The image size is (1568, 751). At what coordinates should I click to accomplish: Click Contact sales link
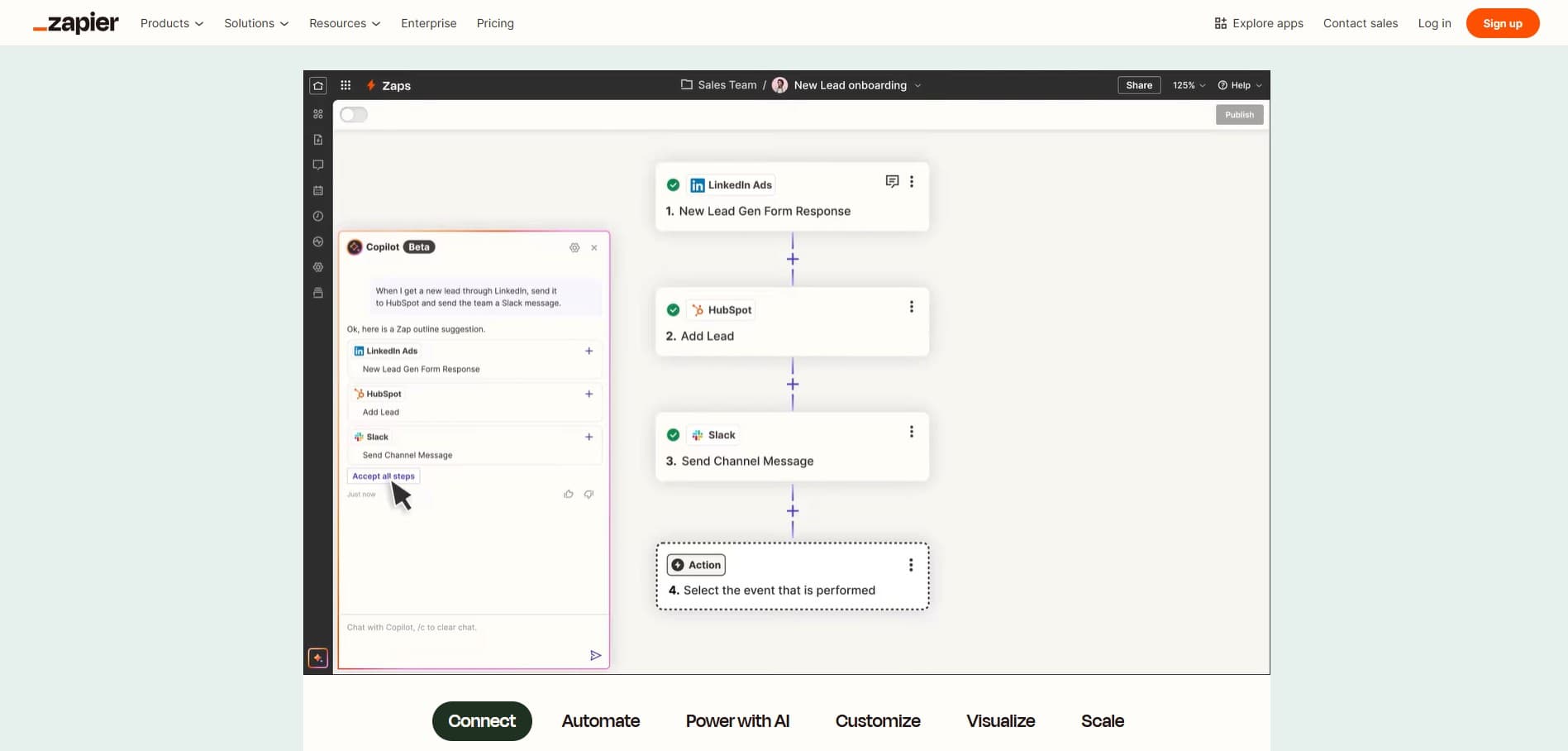tap(1361, 23)
